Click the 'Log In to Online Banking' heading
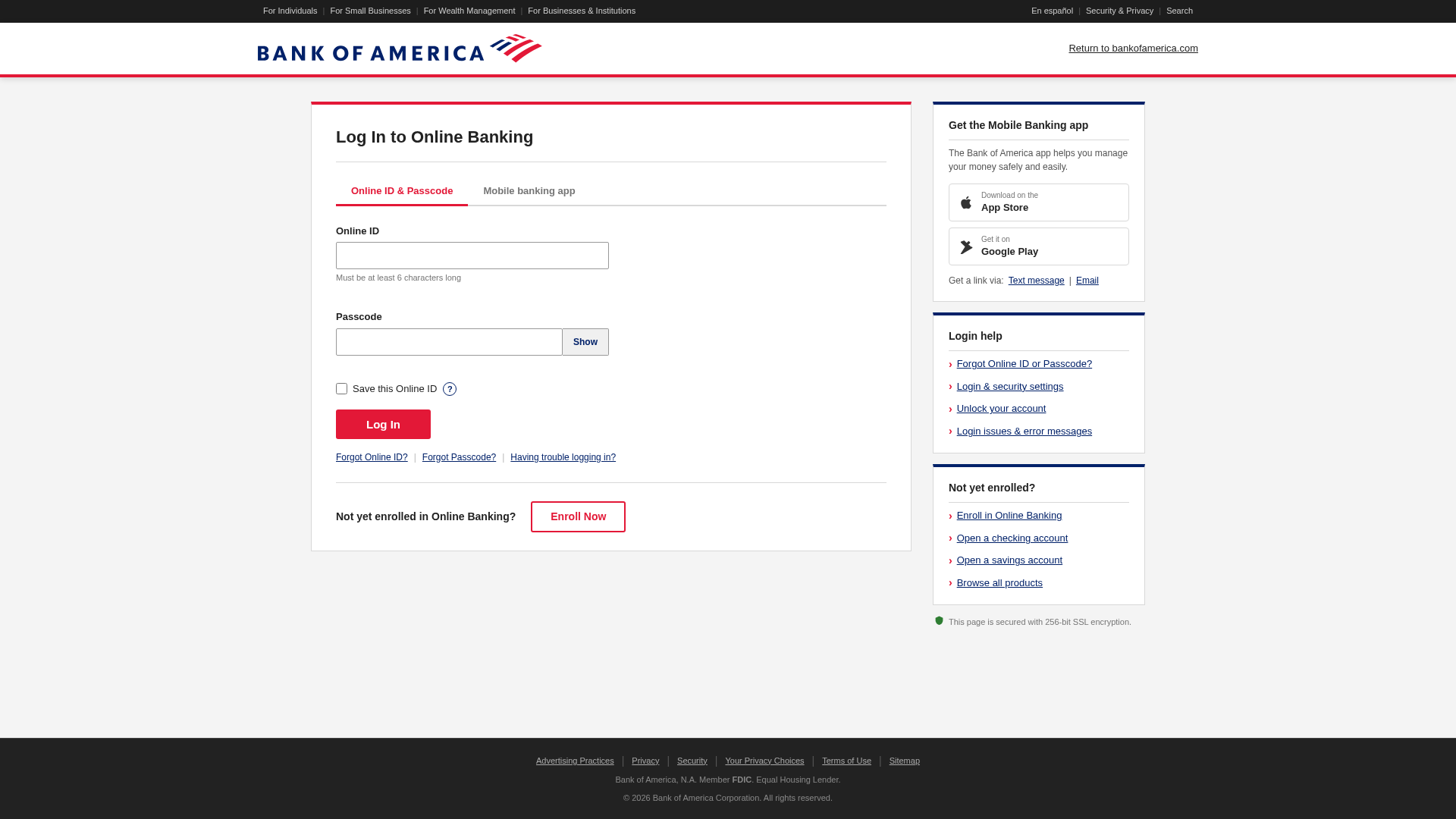 [435, 137]
